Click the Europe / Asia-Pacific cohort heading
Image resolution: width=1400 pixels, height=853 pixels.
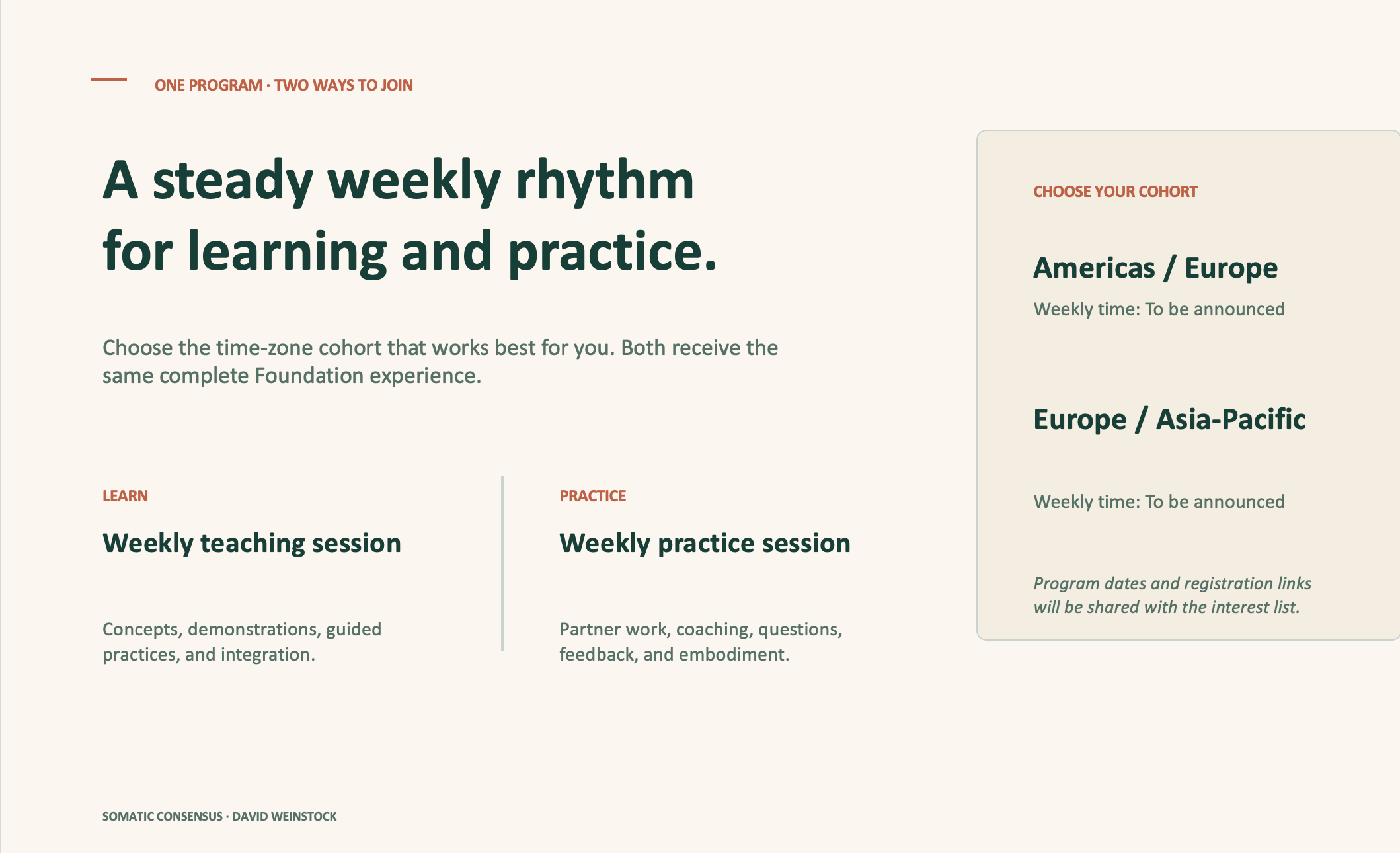(x=1169, y=419)
